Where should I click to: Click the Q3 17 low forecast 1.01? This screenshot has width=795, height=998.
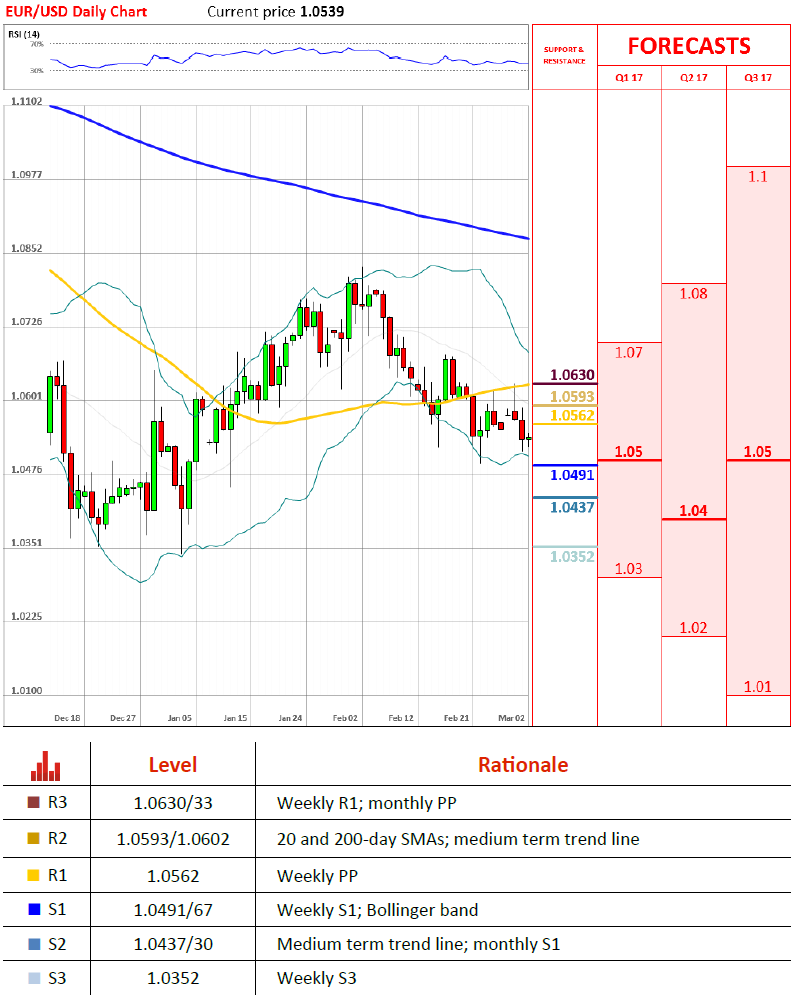click(758, 687)
